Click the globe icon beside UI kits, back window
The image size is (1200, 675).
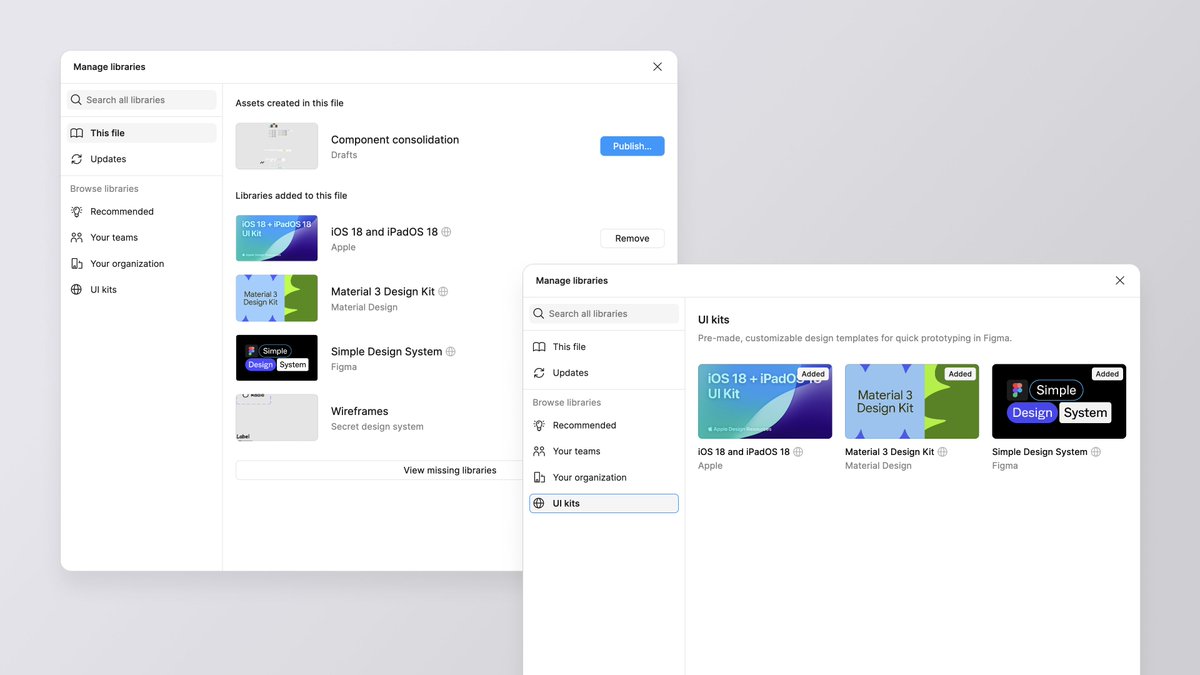tap(76, 290)
